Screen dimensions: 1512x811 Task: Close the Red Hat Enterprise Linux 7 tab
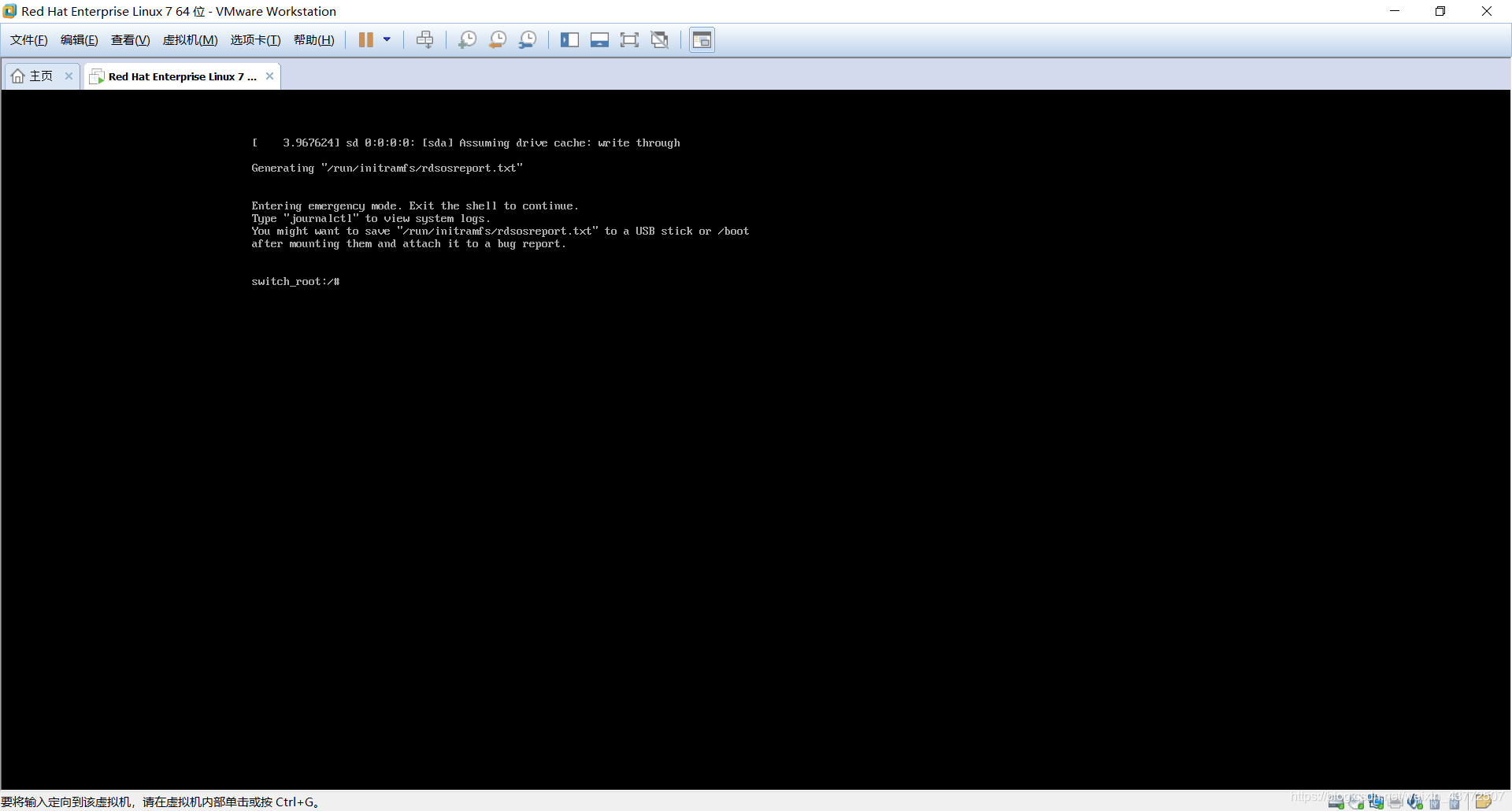click(x=269, y=76)
